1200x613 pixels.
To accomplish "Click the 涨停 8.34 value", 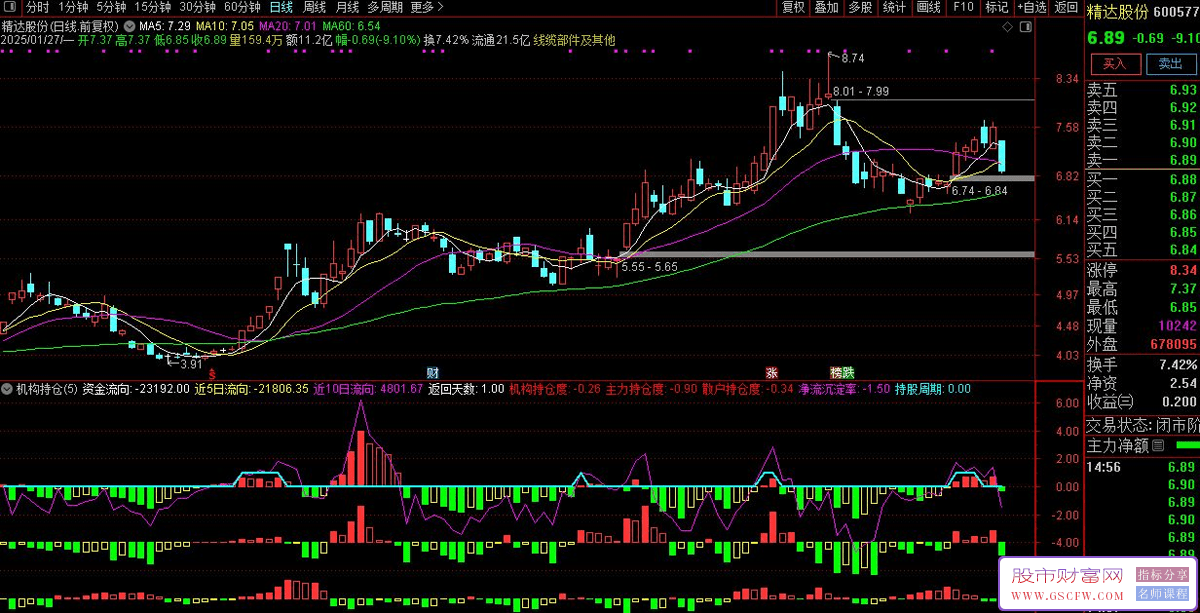I will 1183,270.
